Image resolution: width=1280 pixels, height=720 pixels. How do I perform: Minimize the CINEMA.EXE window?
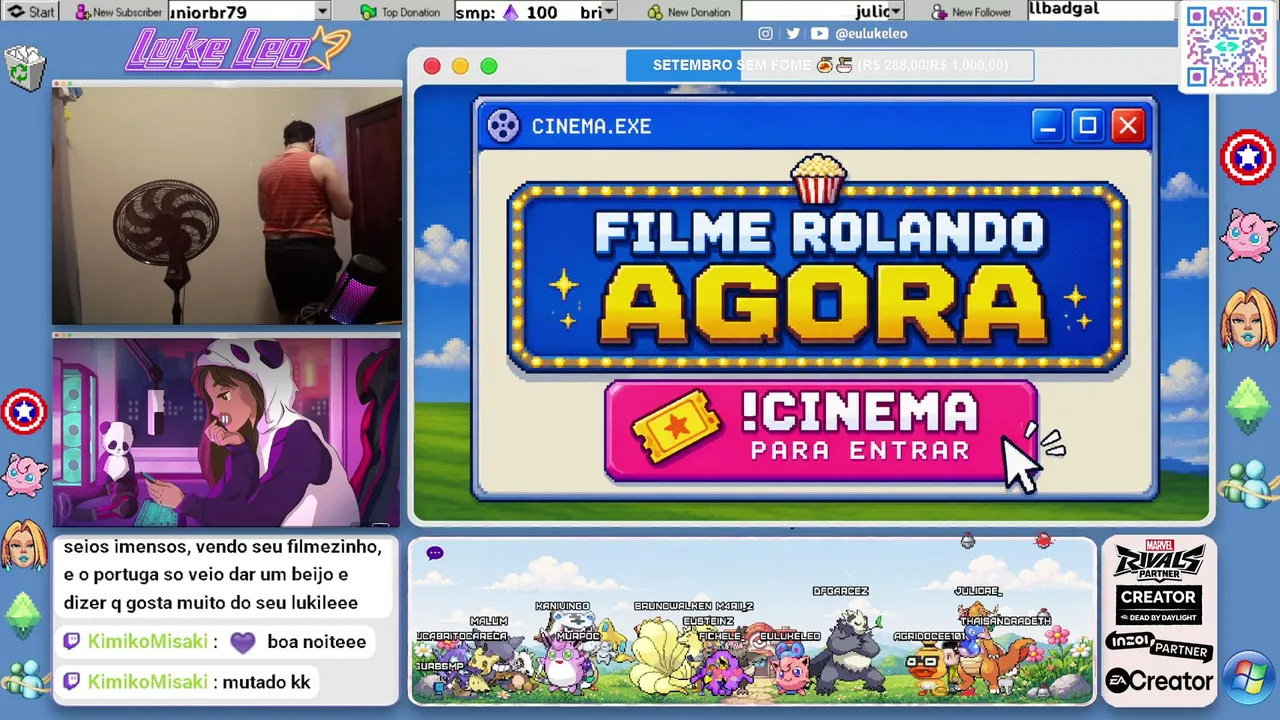(x=1047, y=126)
